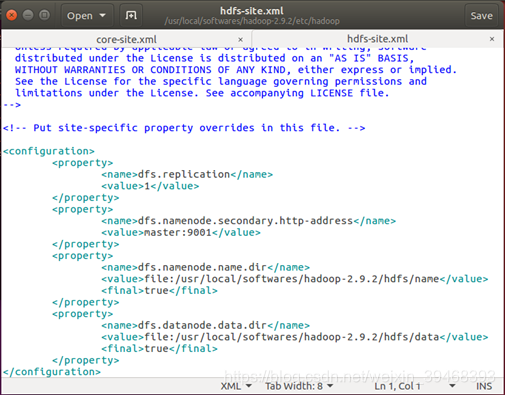Click the 'limitations under the License' comment line
Screen dimensions: 505x395
202,93
